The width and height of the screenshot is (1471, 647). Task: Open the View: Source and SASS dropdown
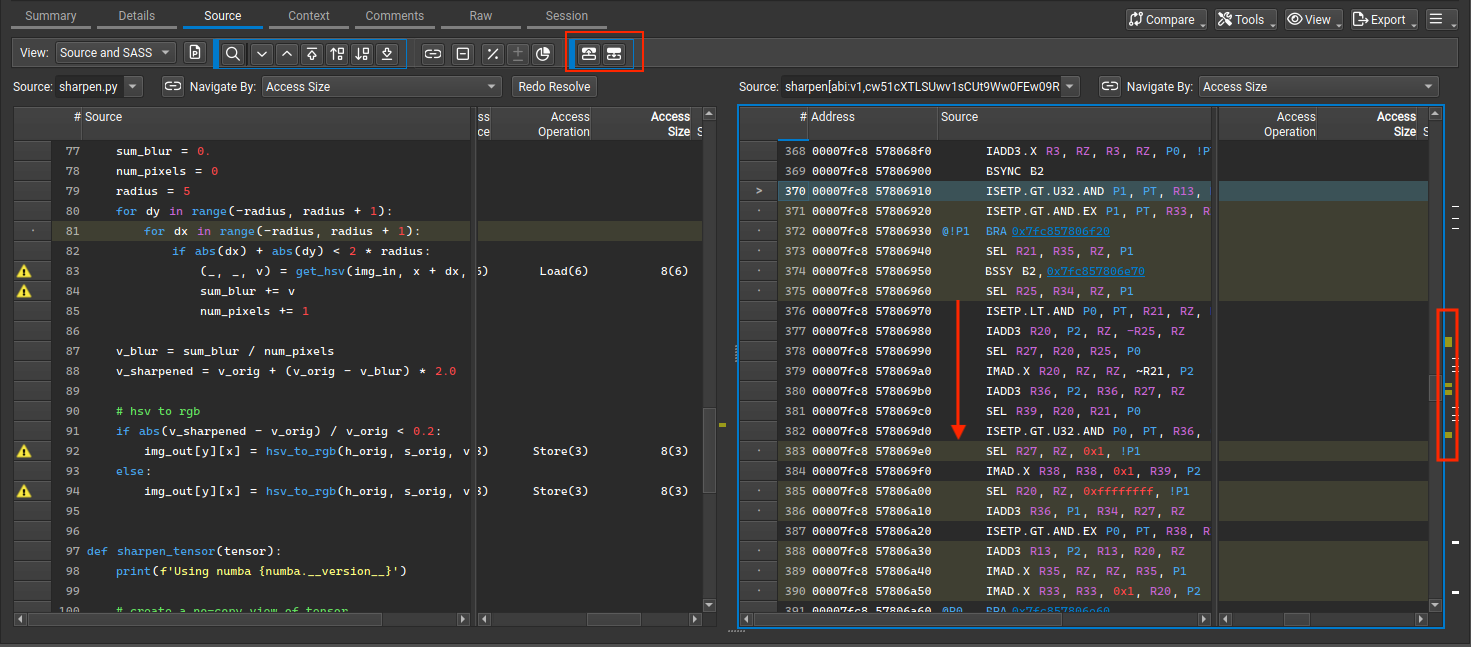pyautogui.click(x=113, y=53)
